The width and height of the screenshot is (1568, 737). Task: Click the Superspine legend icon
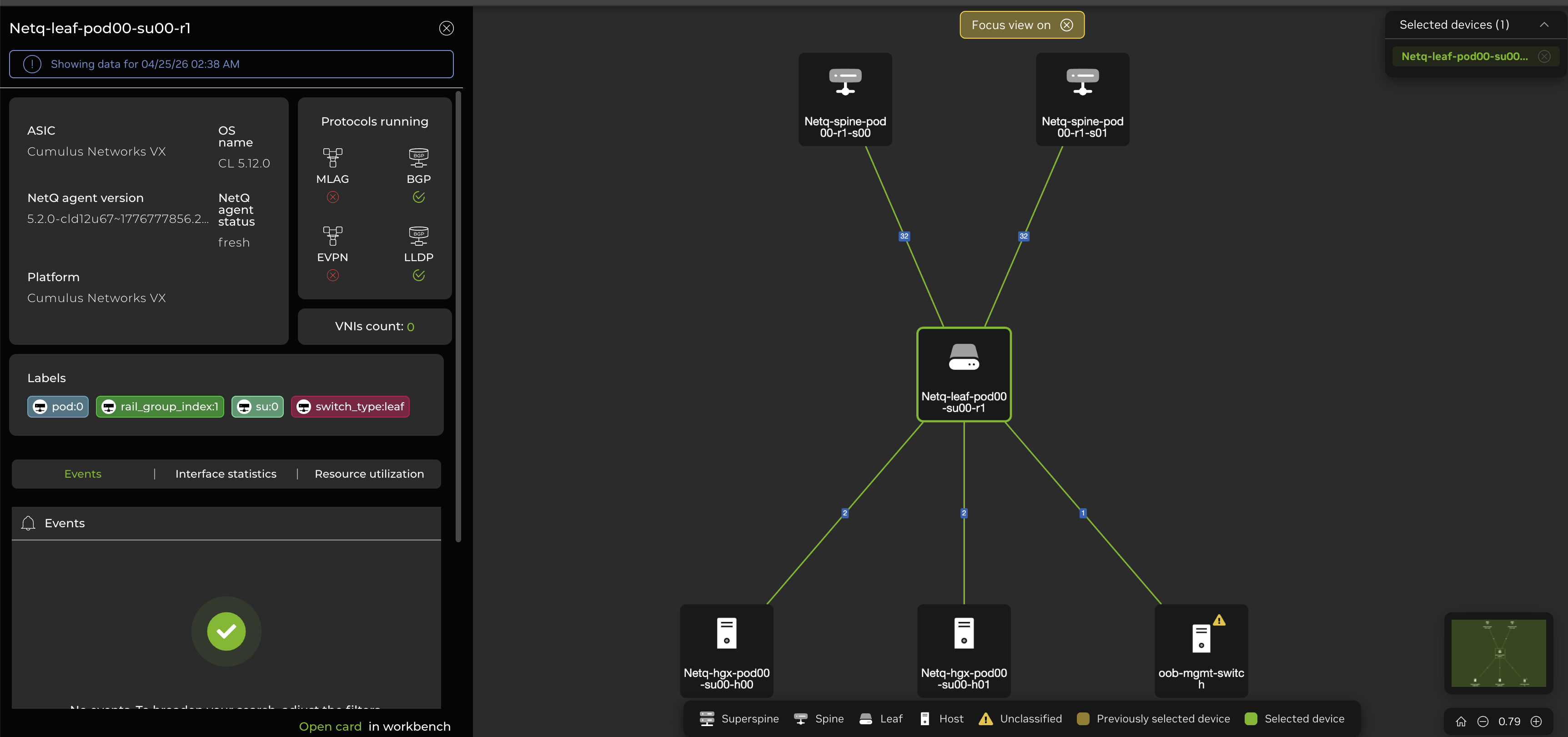707,719
